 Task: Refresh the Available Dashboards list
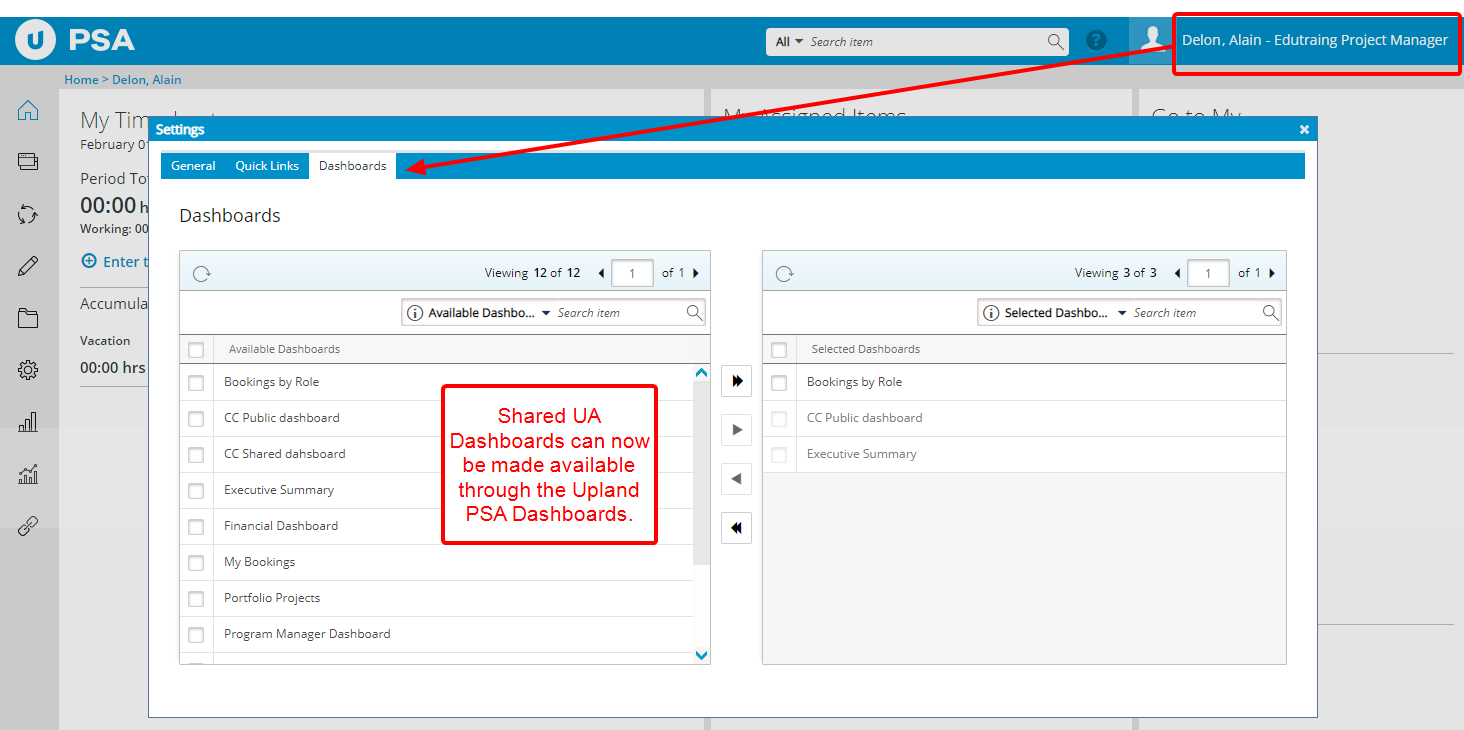[x=201, y=273]
